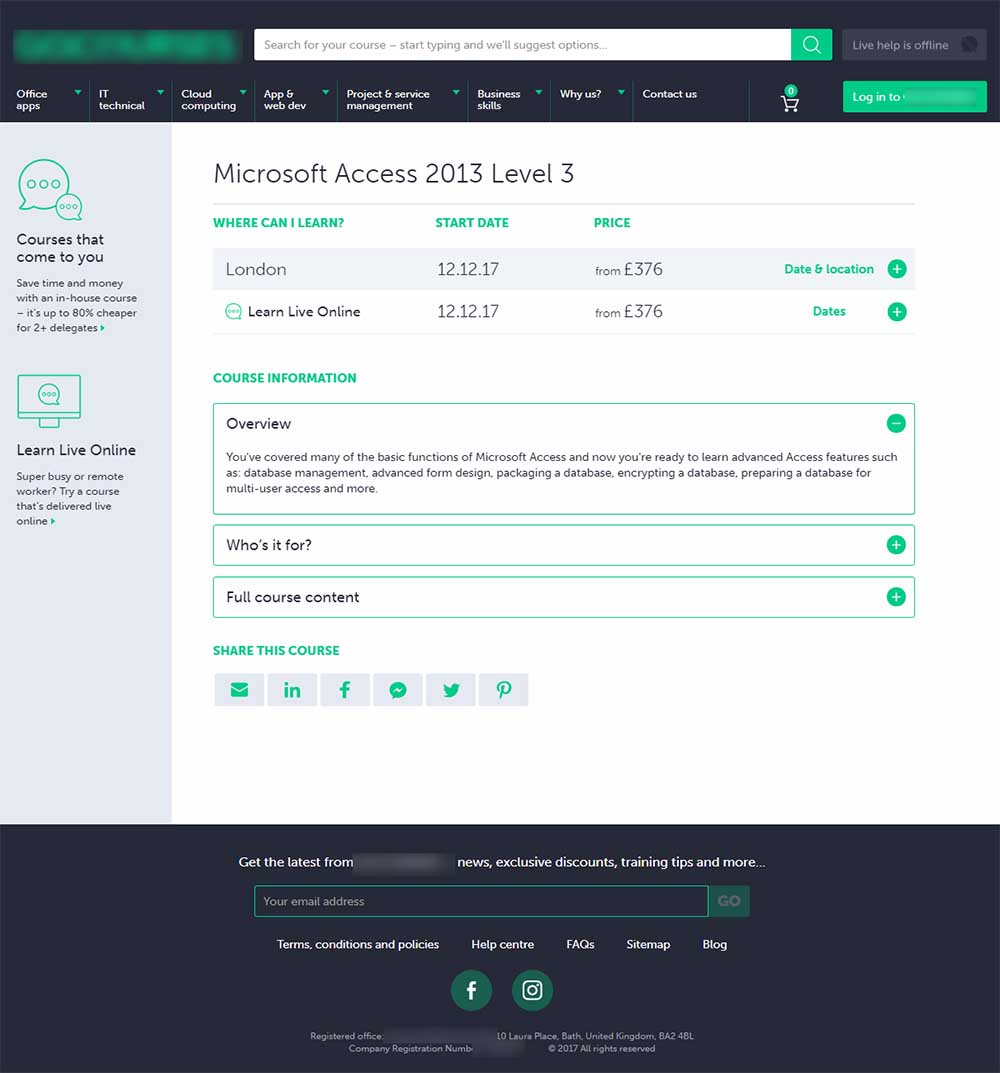This screenshot has height=1073, width=1000.
Task: Click Learn Live Online row label
Action: pos(304,311)
